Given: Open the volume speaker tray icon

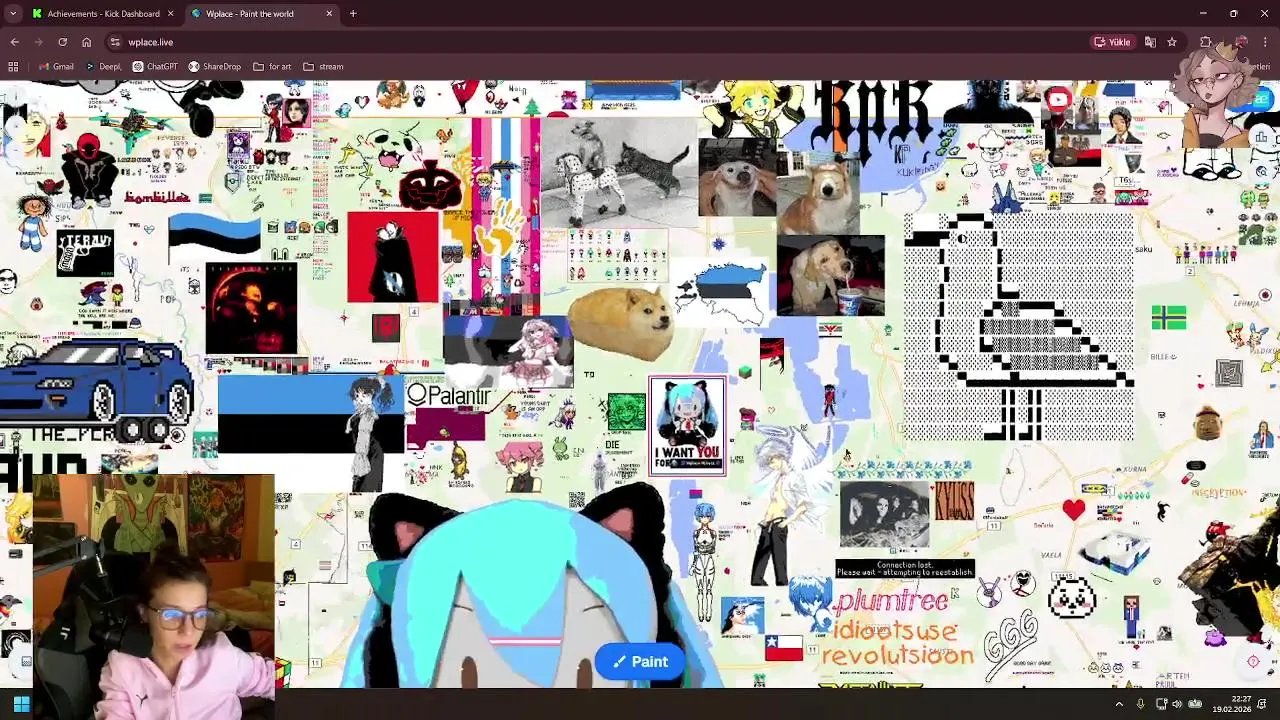Looking at the screenshot, I should pos(1176,704).
